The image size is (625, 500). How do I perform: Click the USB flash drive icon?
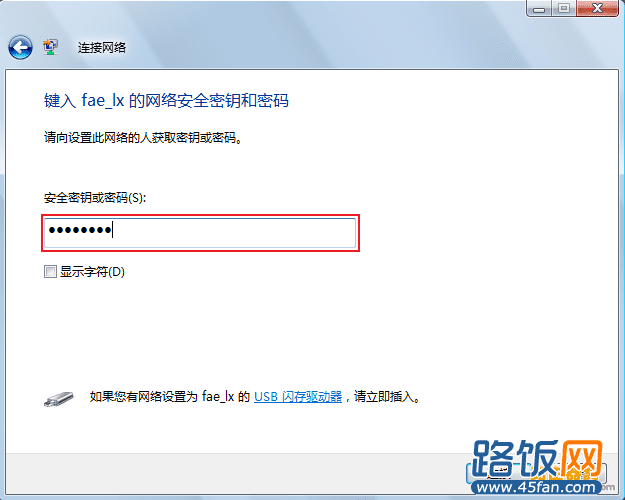point(59,399)
